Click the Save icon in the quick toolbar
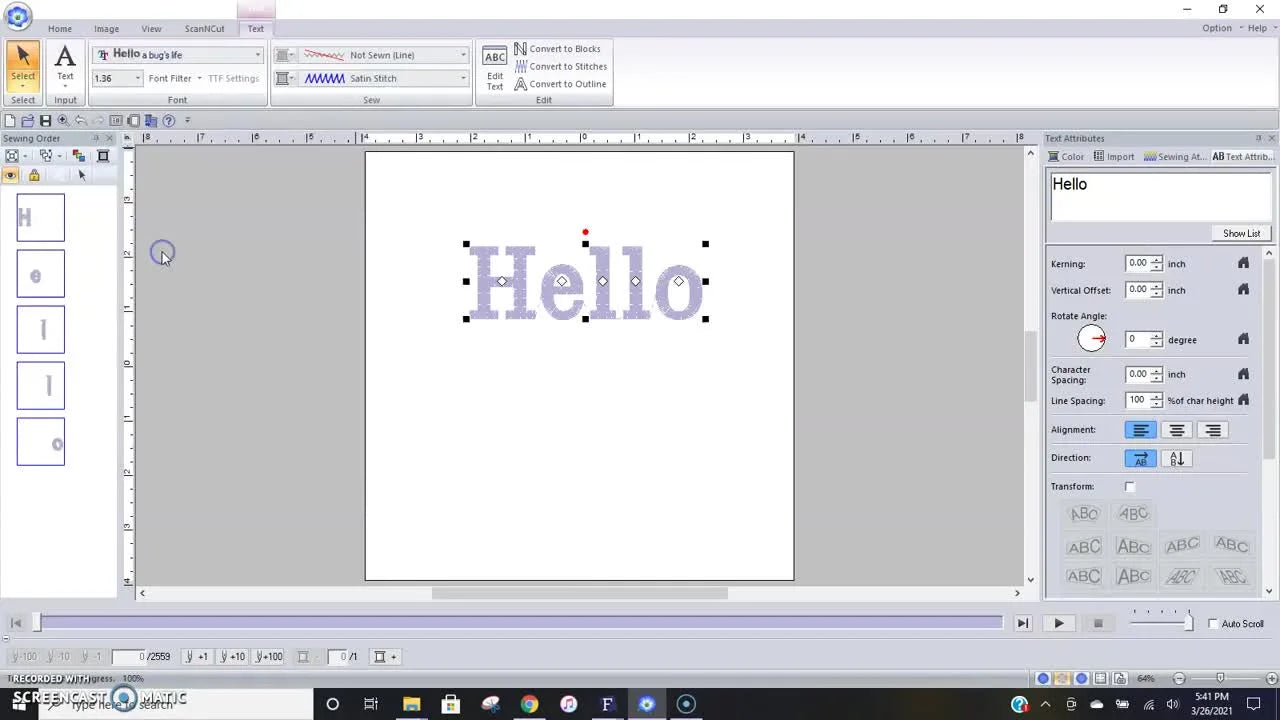The width and height of the screenshot is (1280, 720). click(x=46, y=120)
